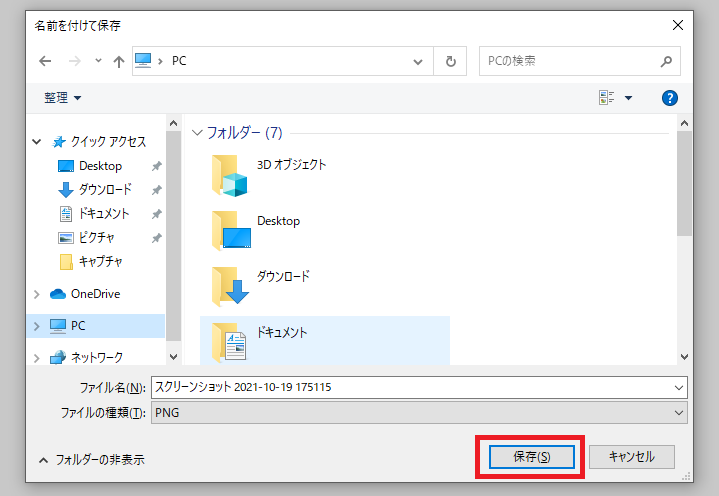Image resolution: width=719 pixels, height=496 pixels.
Task: Select OneDrive in the navigation pane
Action: (x=95, y=294)
